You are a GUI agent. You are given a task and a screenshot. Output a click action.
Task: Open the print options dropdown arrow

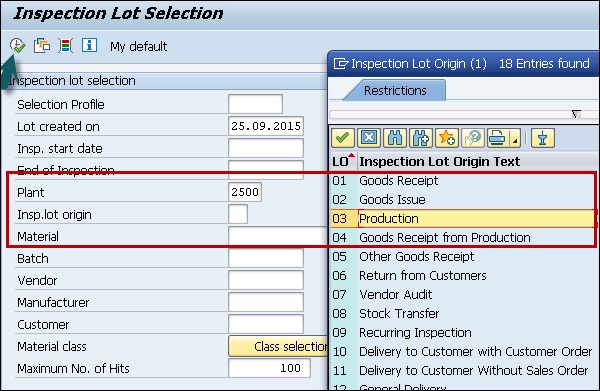point(515,138)
